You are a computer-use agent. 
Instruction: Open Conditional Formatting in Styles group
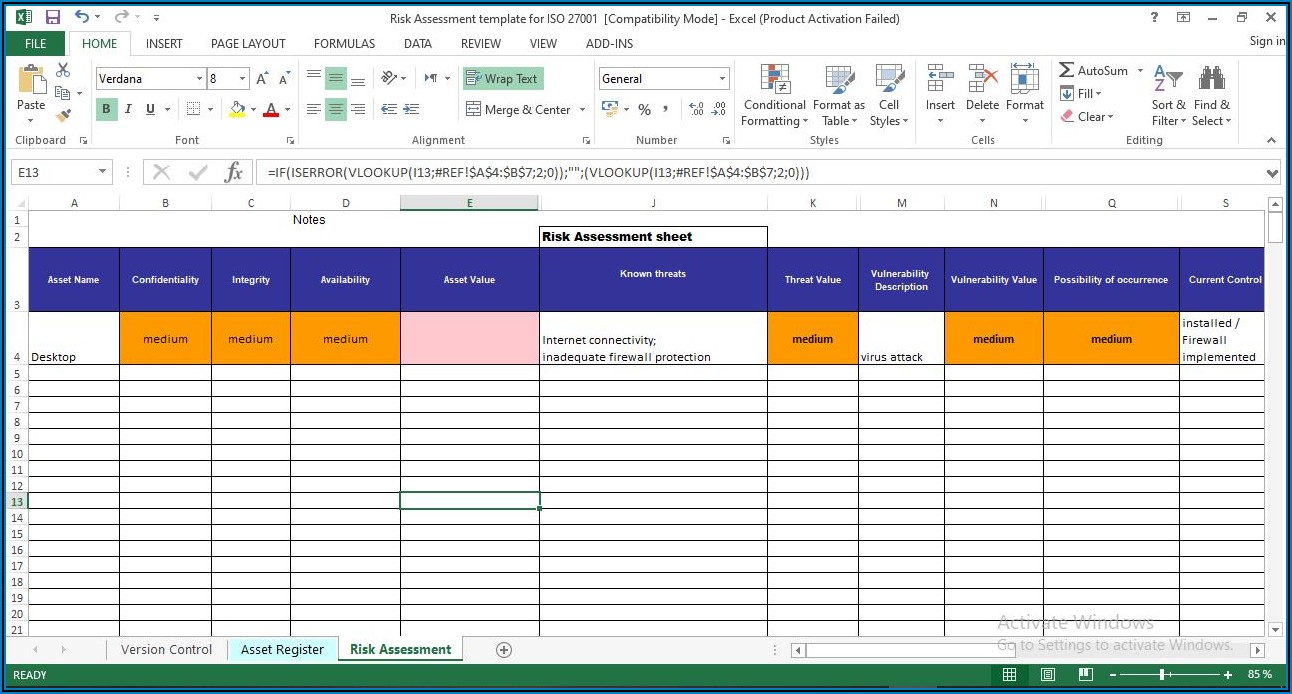click(x=774, y=97)
